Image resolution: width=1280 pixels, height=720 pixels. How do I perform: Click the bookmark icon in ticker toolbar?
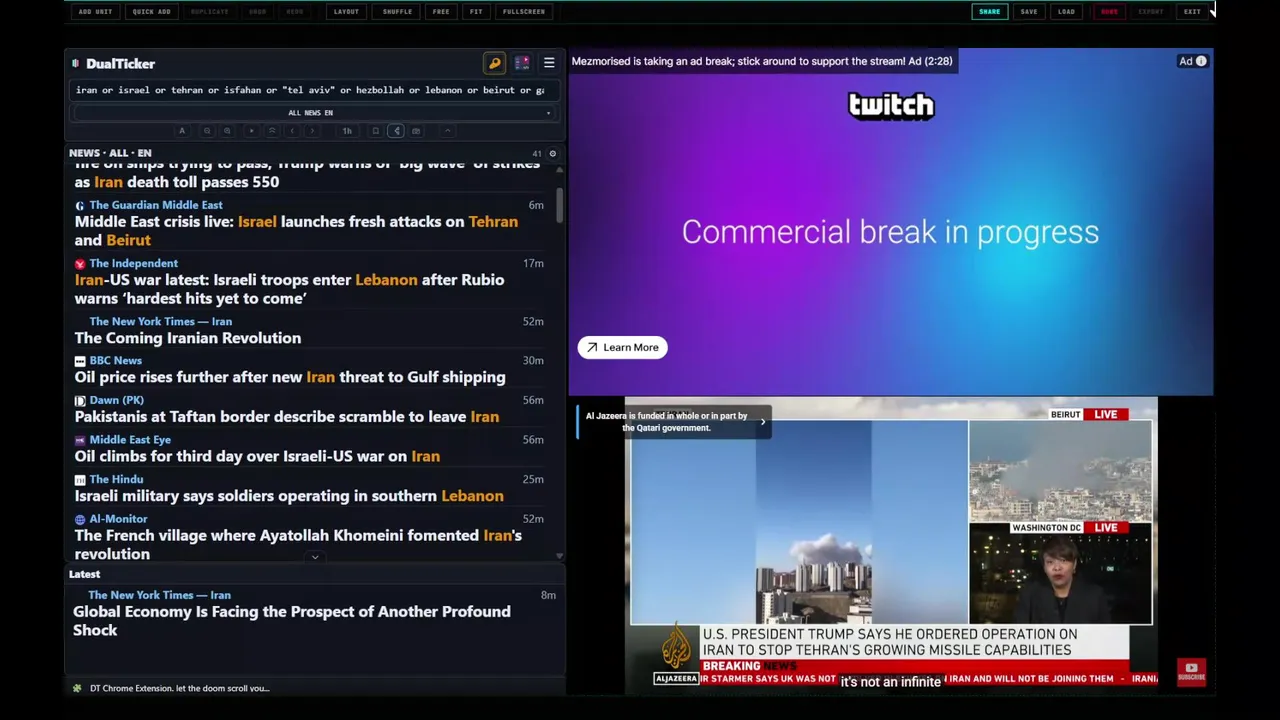point(375,131)
